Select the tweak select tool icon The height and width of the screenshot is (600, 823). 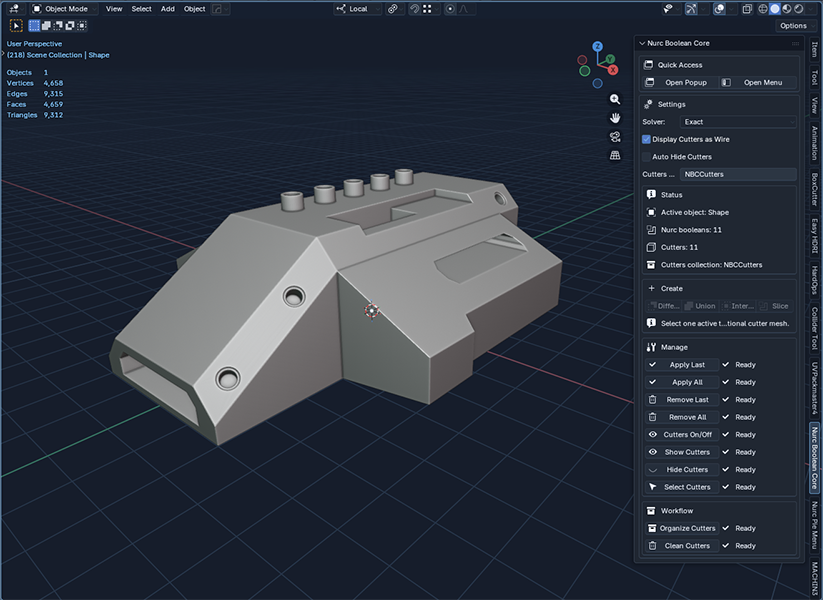tap(16, 25)
